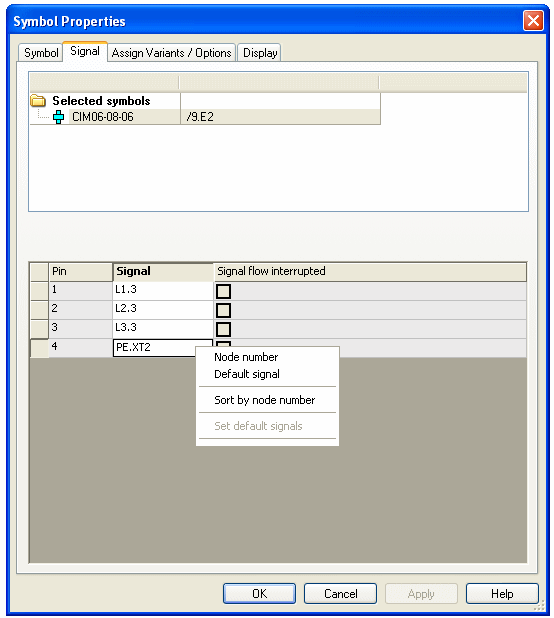Screen dimensions: 554x618
Task: Click the Pin column header
Action: [80, 272]
